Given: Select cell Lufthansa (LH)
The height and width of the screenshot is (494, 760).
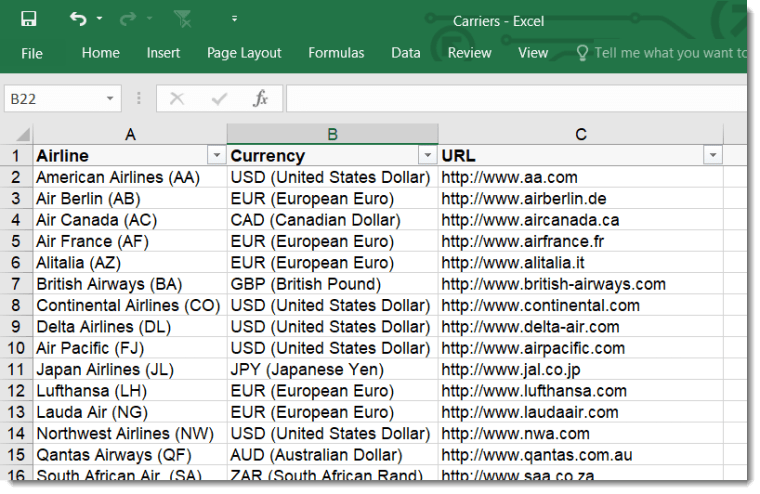Looking at the screenshot, I should [x=130, y=390].
